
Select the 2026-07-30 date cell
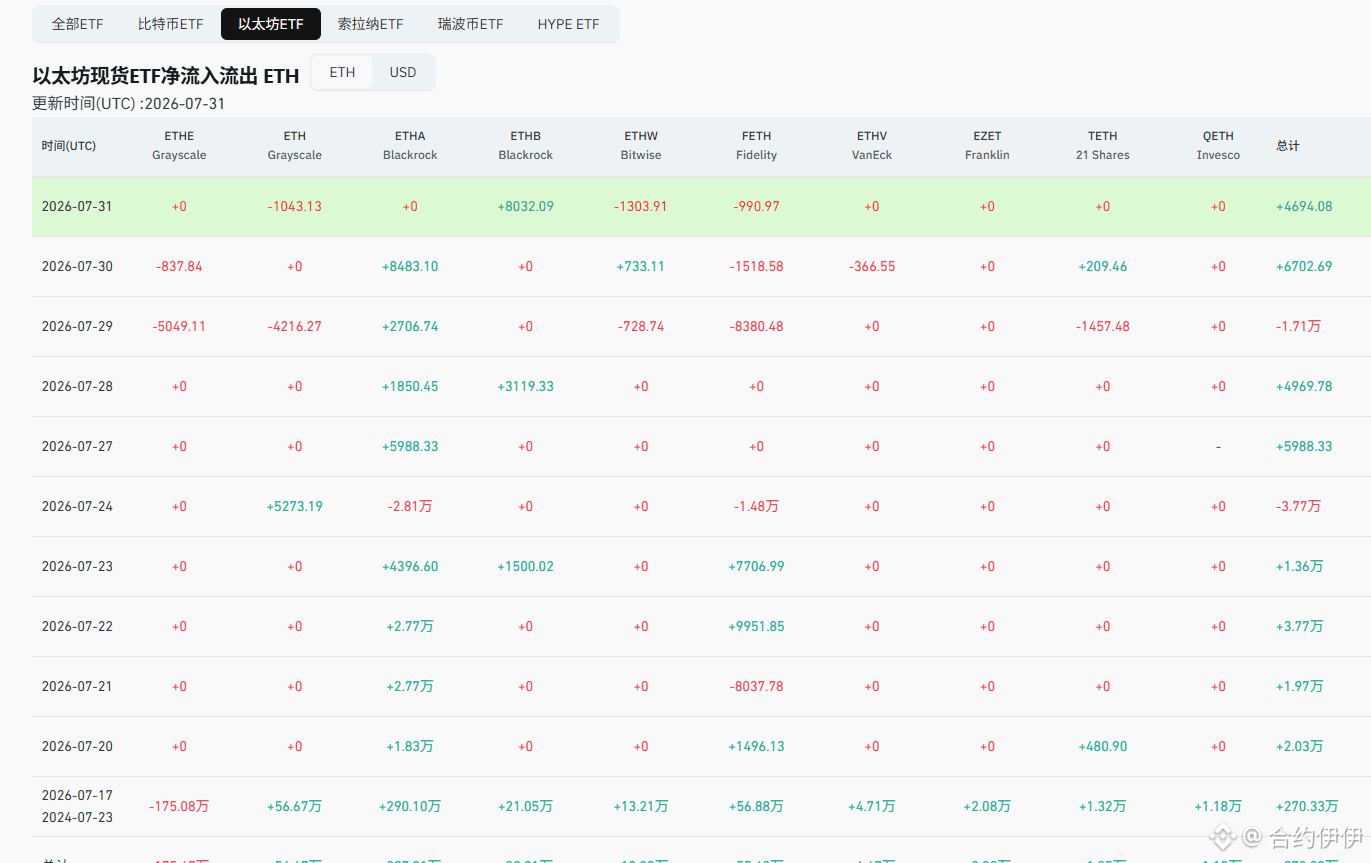click(x=77, y=267)
